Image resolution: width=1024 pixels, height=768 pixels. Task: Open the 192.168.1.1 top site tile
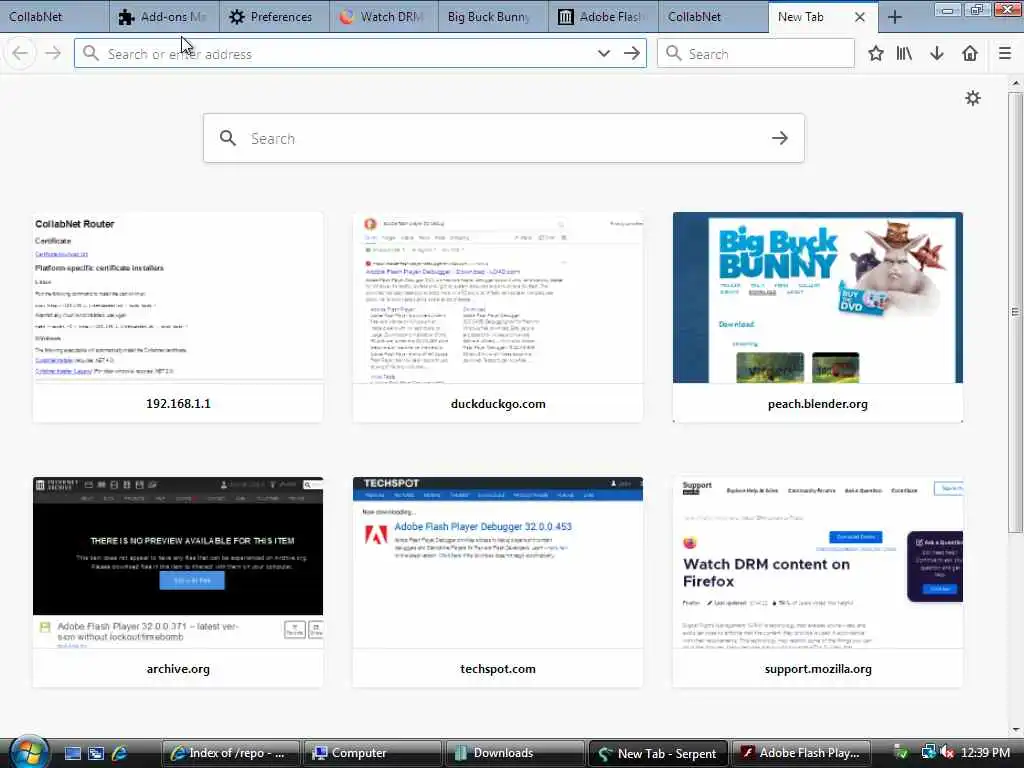178,317
